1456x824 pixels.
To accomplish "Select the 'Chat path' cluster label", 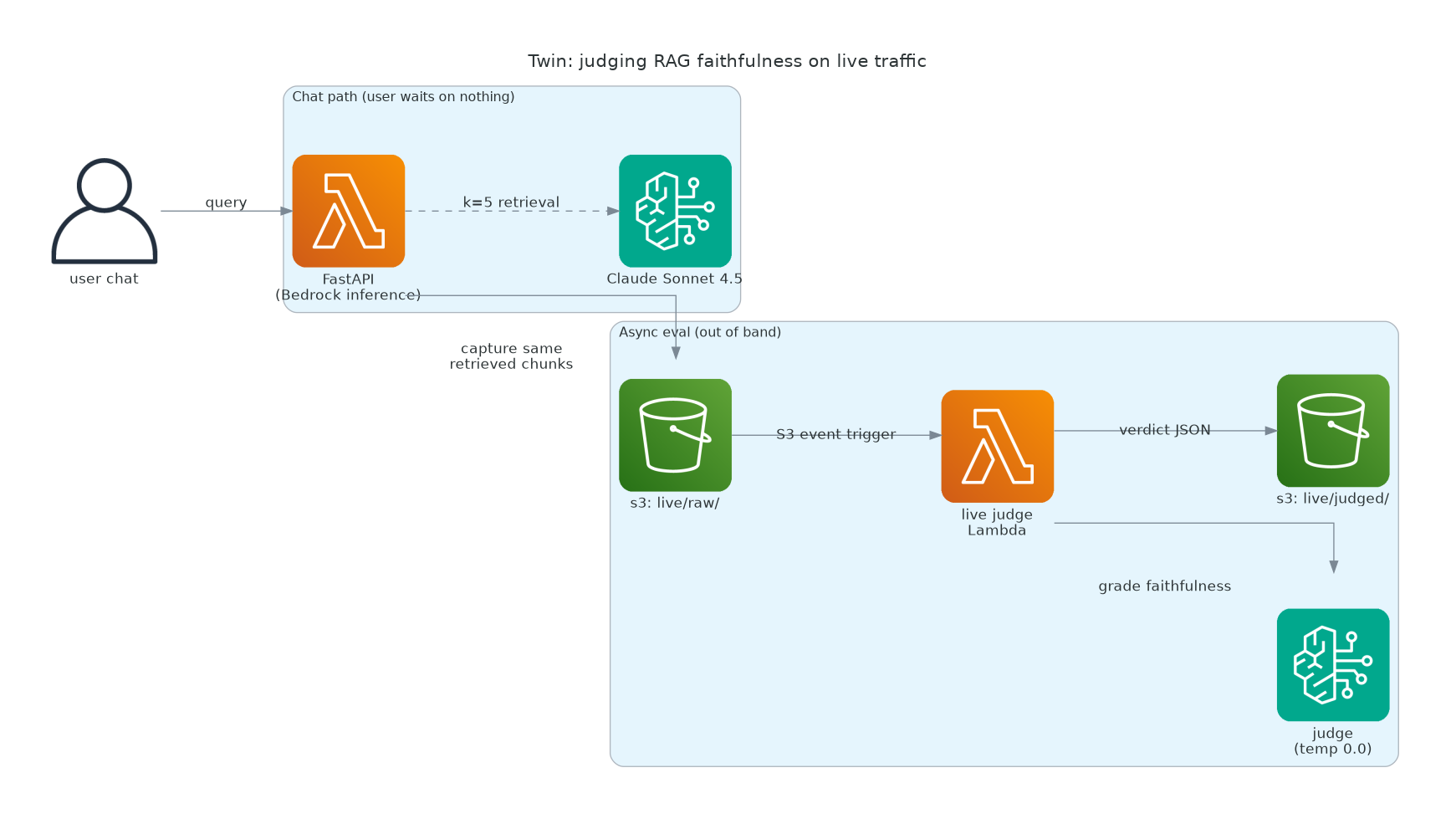I will pyautogui.click(x=403, y=97).
